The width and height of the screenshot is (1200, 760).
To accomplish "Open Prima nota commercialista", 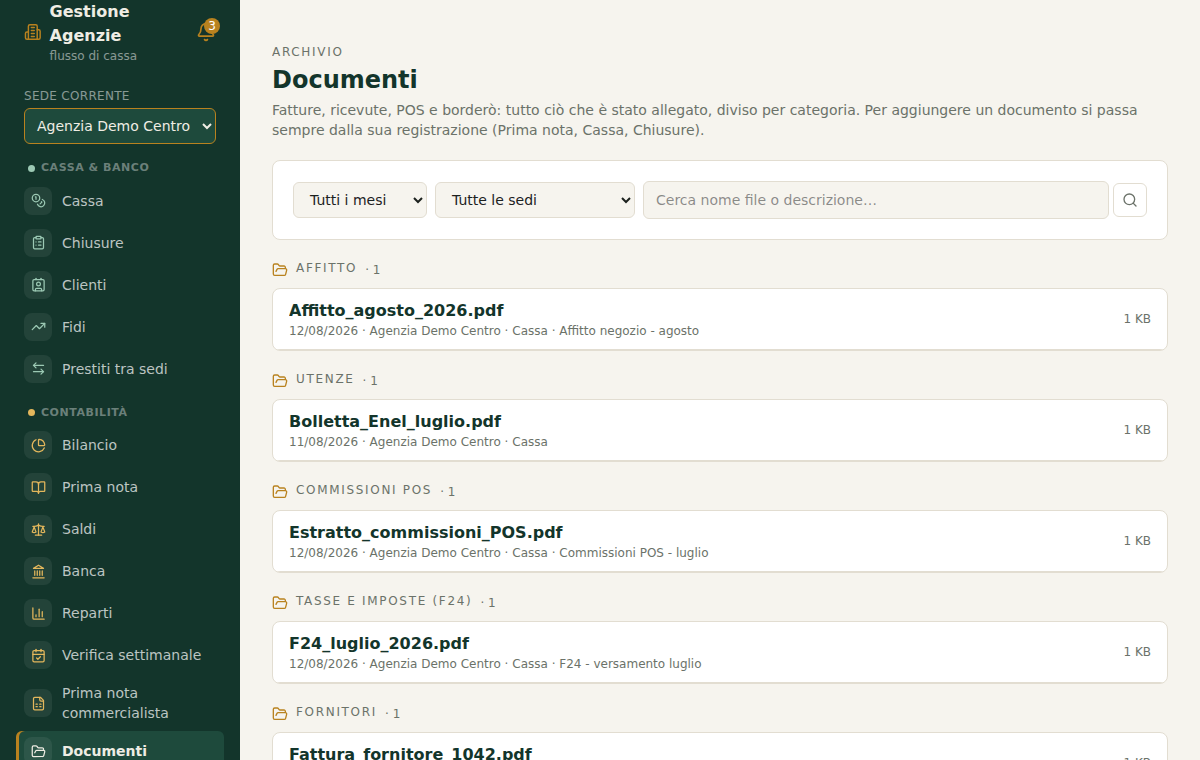I will (x=120, y=703).
